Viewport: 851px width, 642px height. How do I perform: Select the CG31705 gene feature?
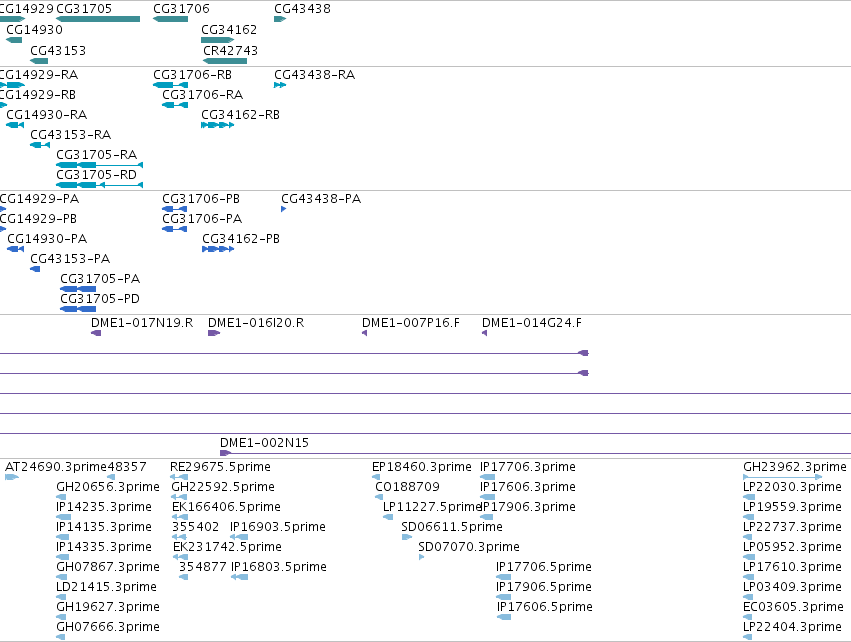click(98, 19)
